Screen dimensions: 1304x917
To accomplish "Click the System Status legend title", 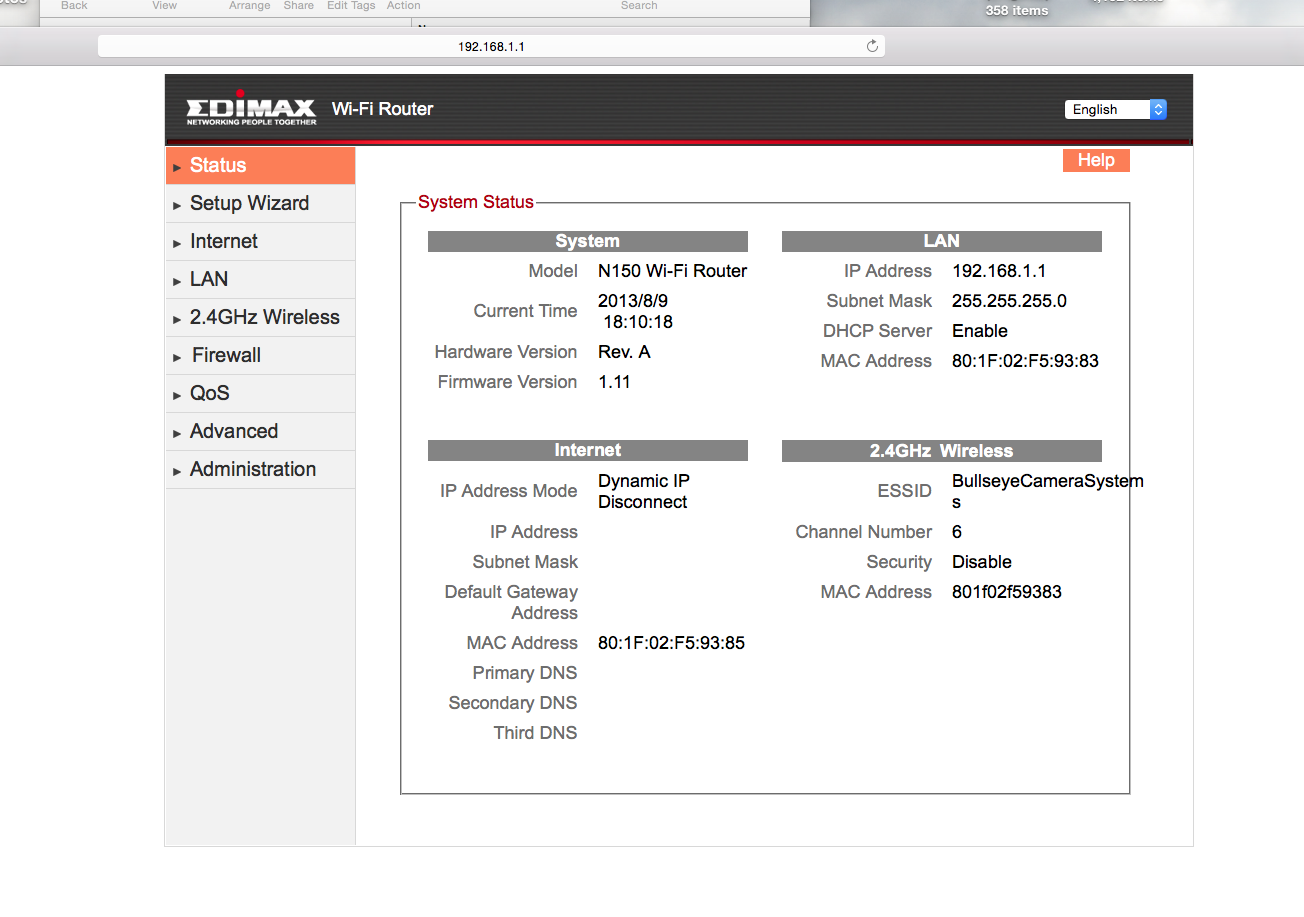I will pos(476,202).
